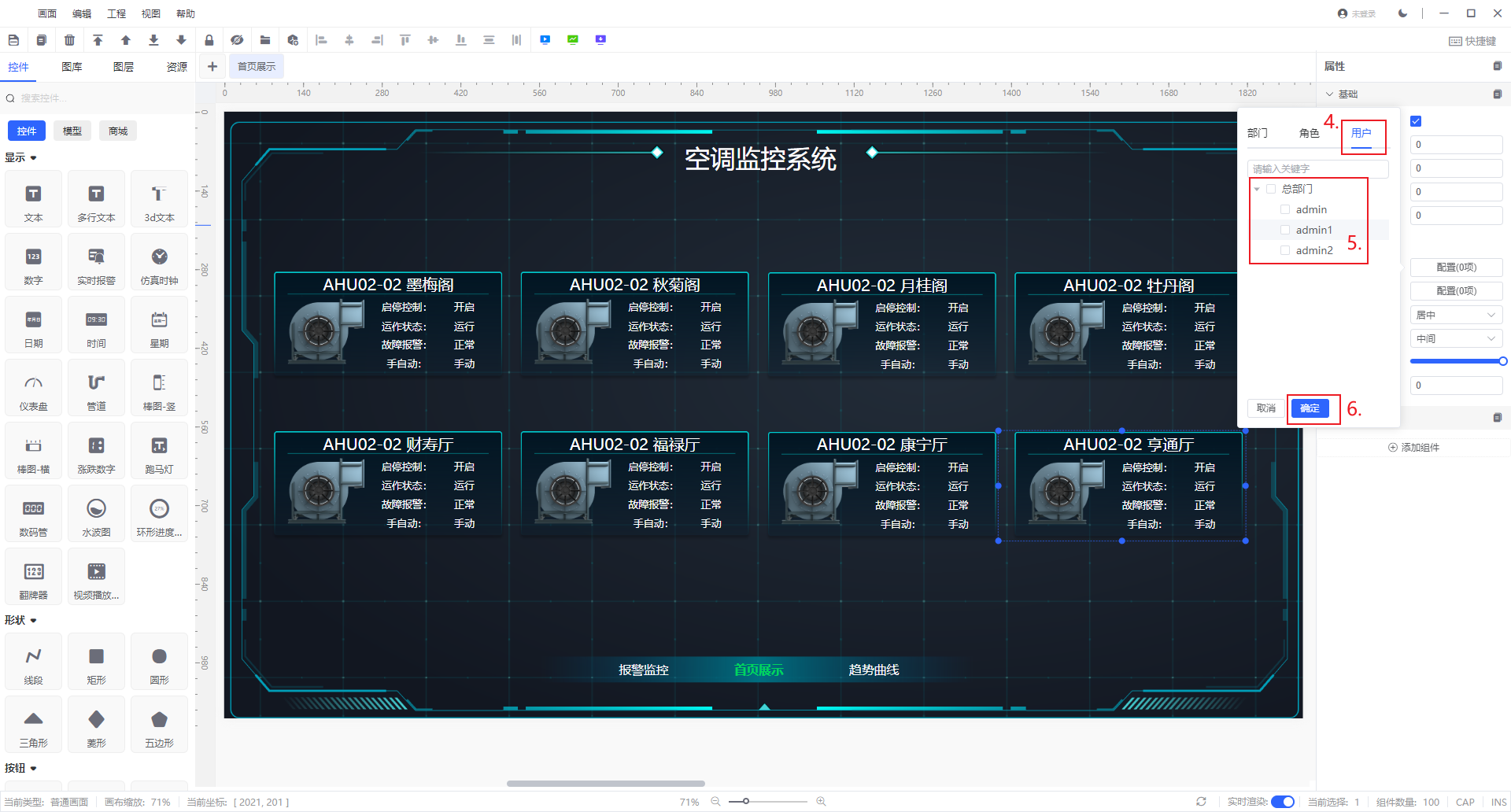Click the trash delete icon

click(69, 40)
